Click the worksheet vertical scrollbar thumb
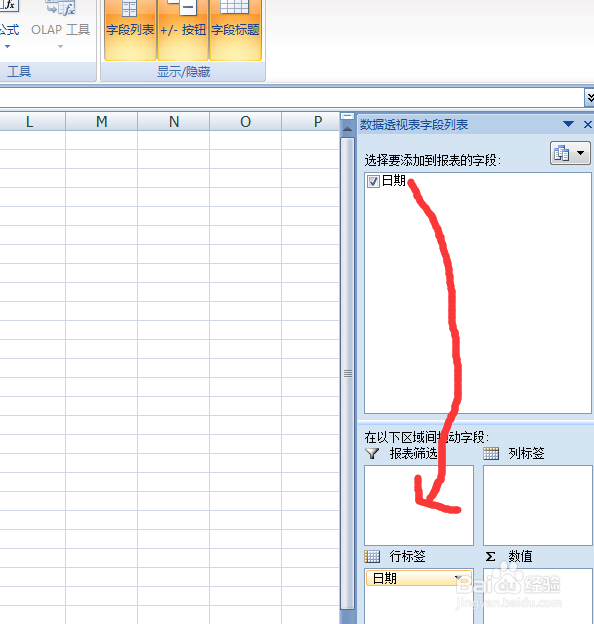 pos(348,373)
